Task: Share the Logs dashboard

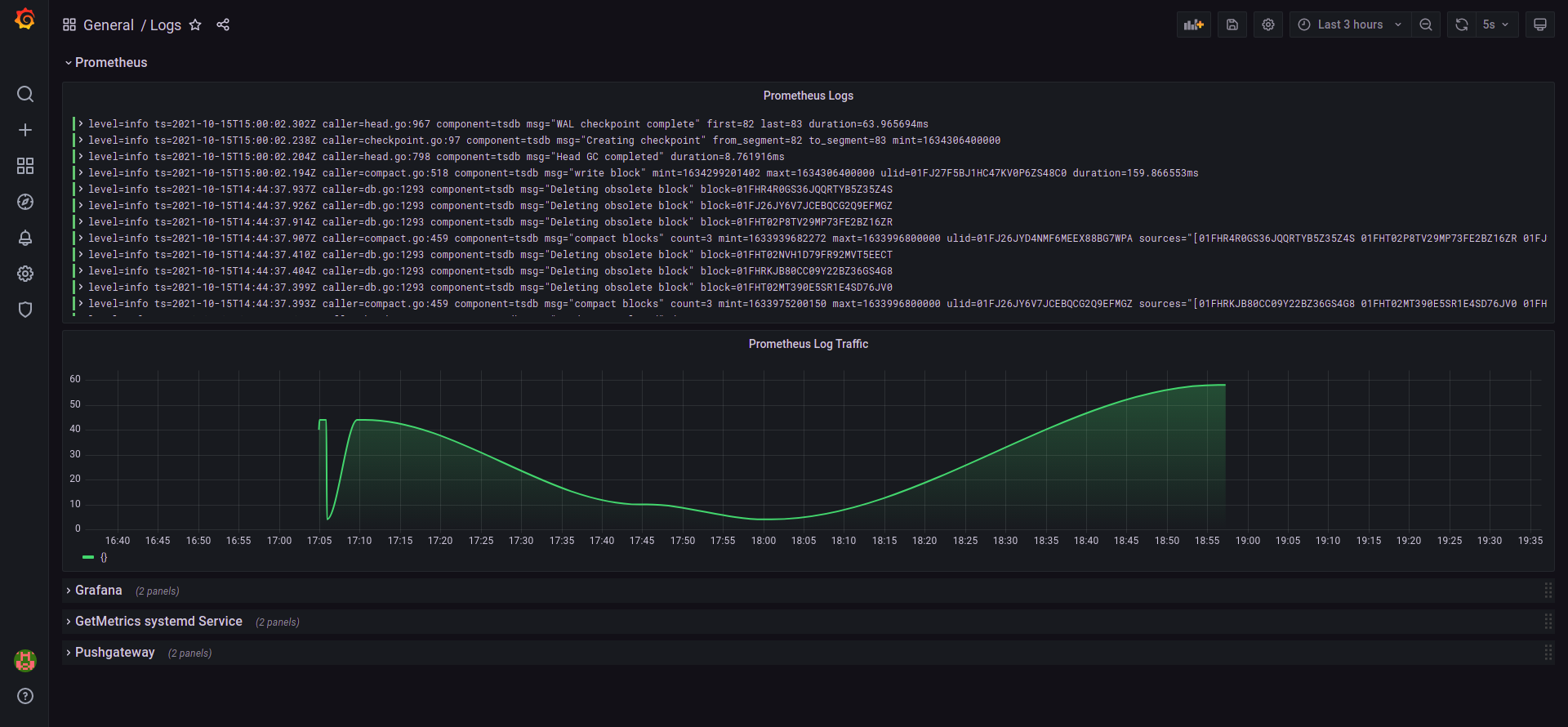Action: tap(223, 25)
